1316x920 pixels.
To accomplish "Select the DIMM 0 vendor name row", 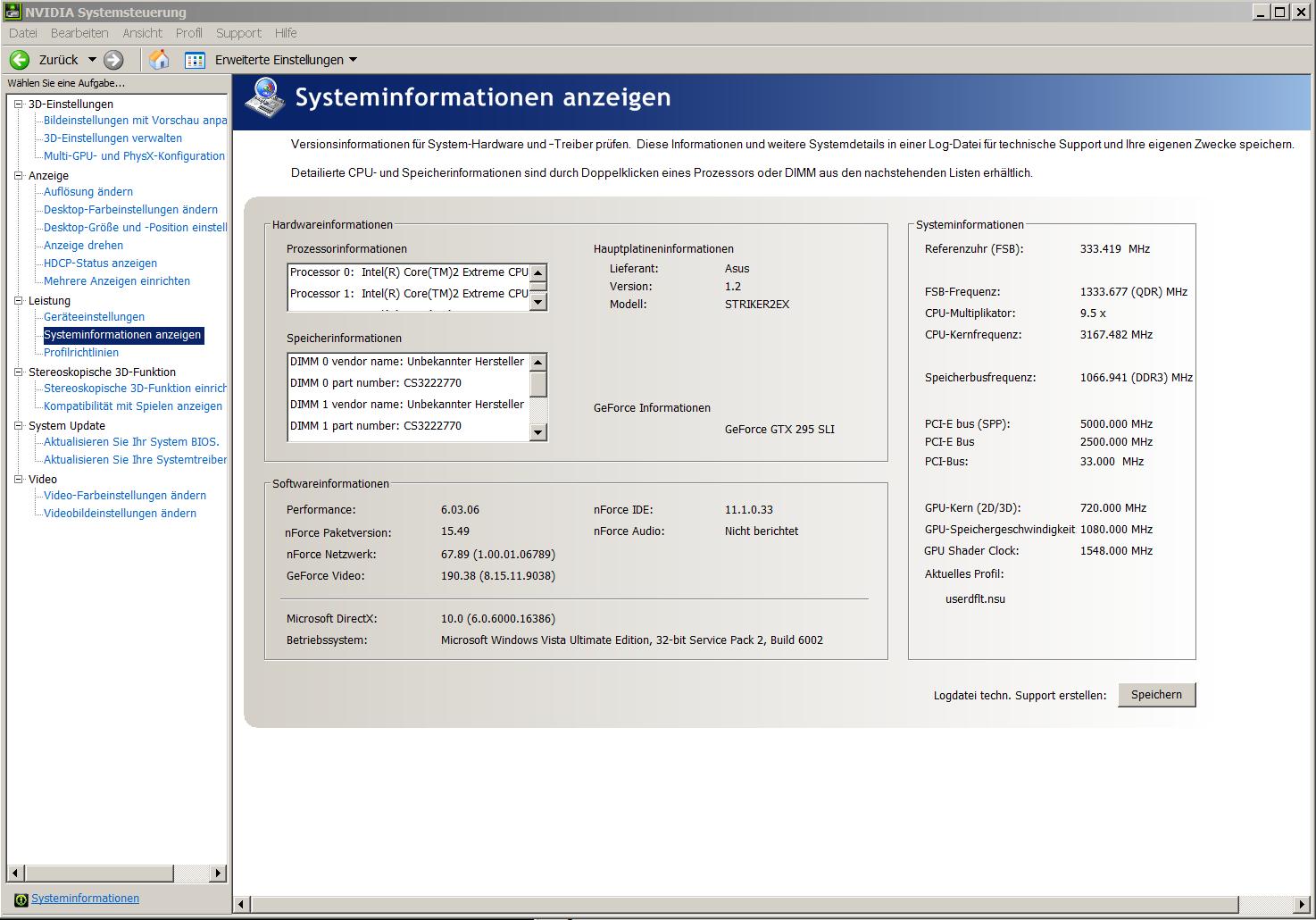I will coord(407,362).
